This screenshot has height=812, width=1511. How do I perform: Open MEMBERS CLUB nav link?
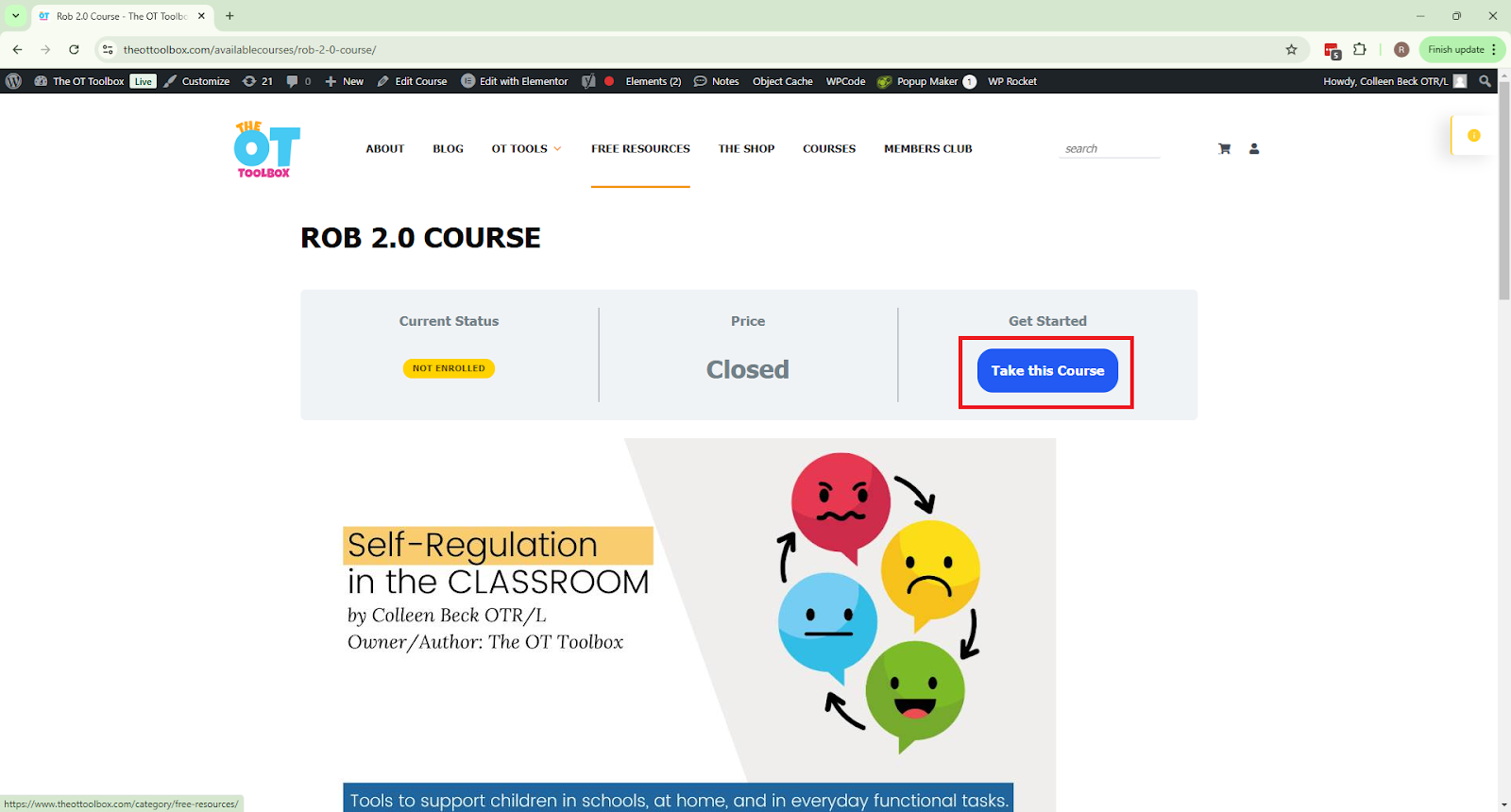pyautogui.click(x=928, y=149)
